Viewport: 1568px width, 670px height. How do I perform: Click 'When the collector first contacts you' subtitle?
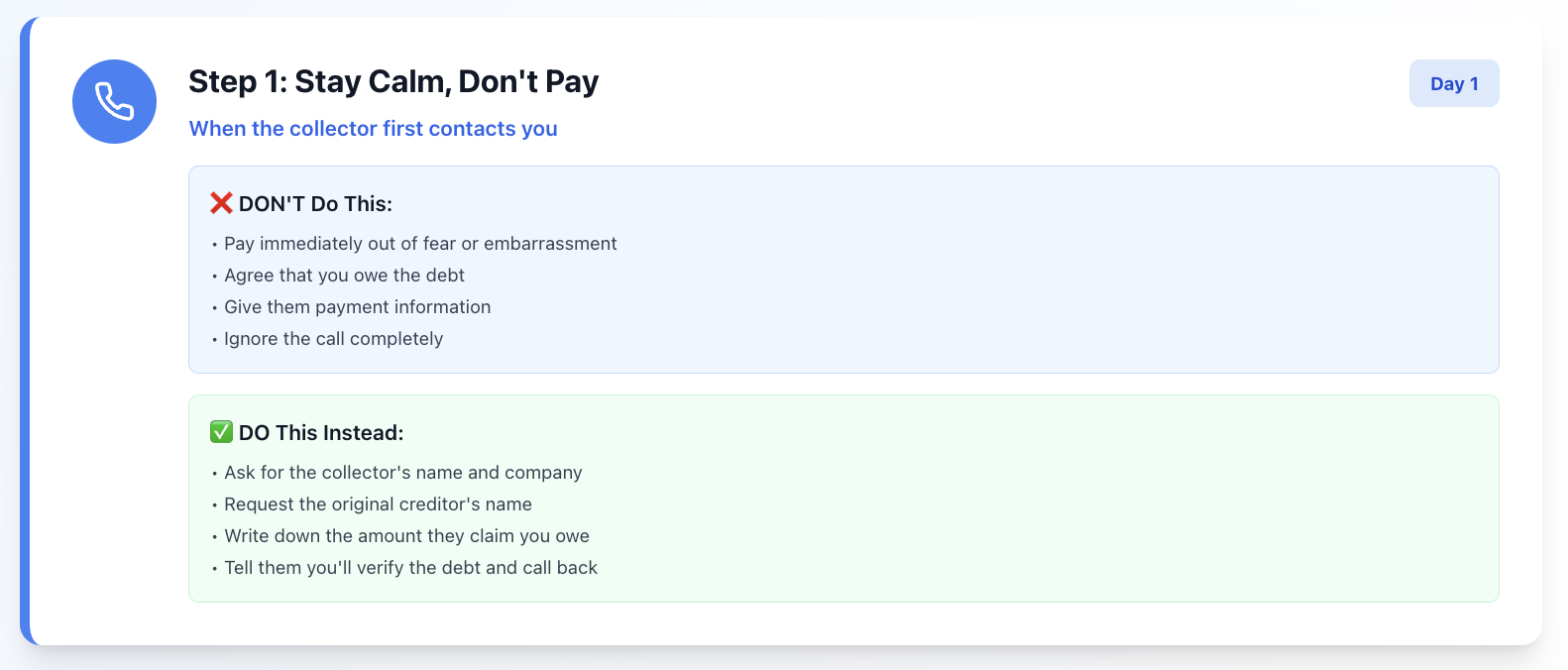(373, 129)
